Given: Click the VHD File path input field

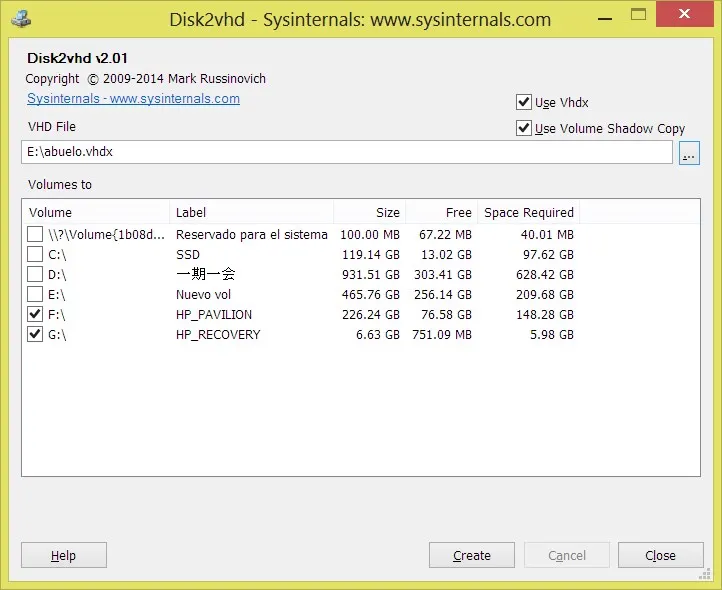Looking at the screenshot, I should coord(346,152).
